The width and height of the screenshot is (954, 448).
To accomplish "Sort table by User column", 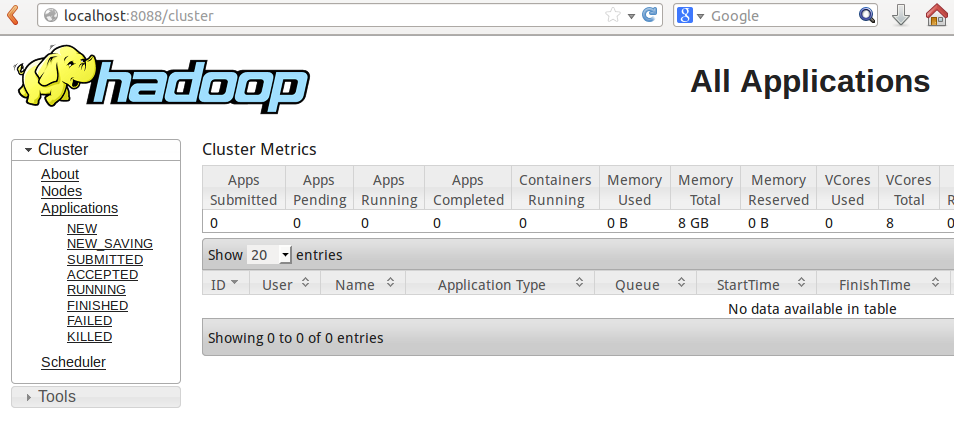I will point(285,284).
